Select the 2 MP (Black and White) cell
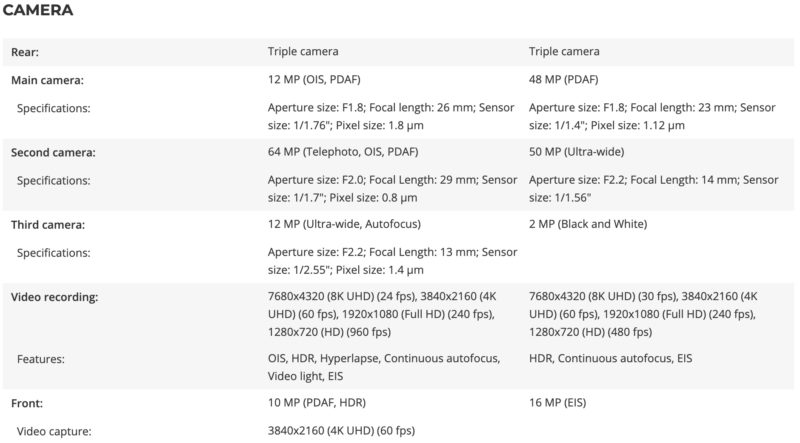 tap(587, 225)
